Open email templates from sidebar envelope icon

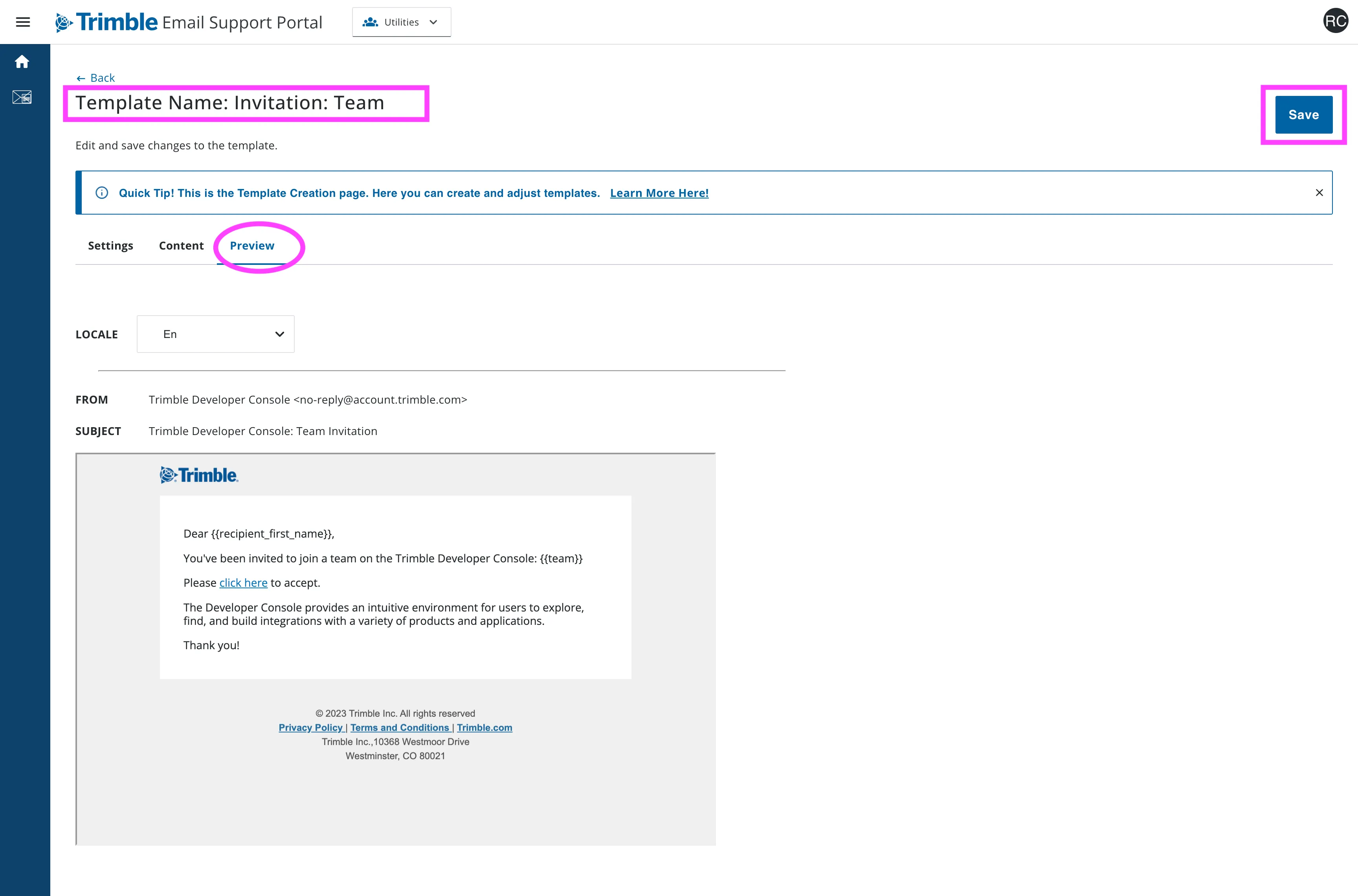[22, 97]
